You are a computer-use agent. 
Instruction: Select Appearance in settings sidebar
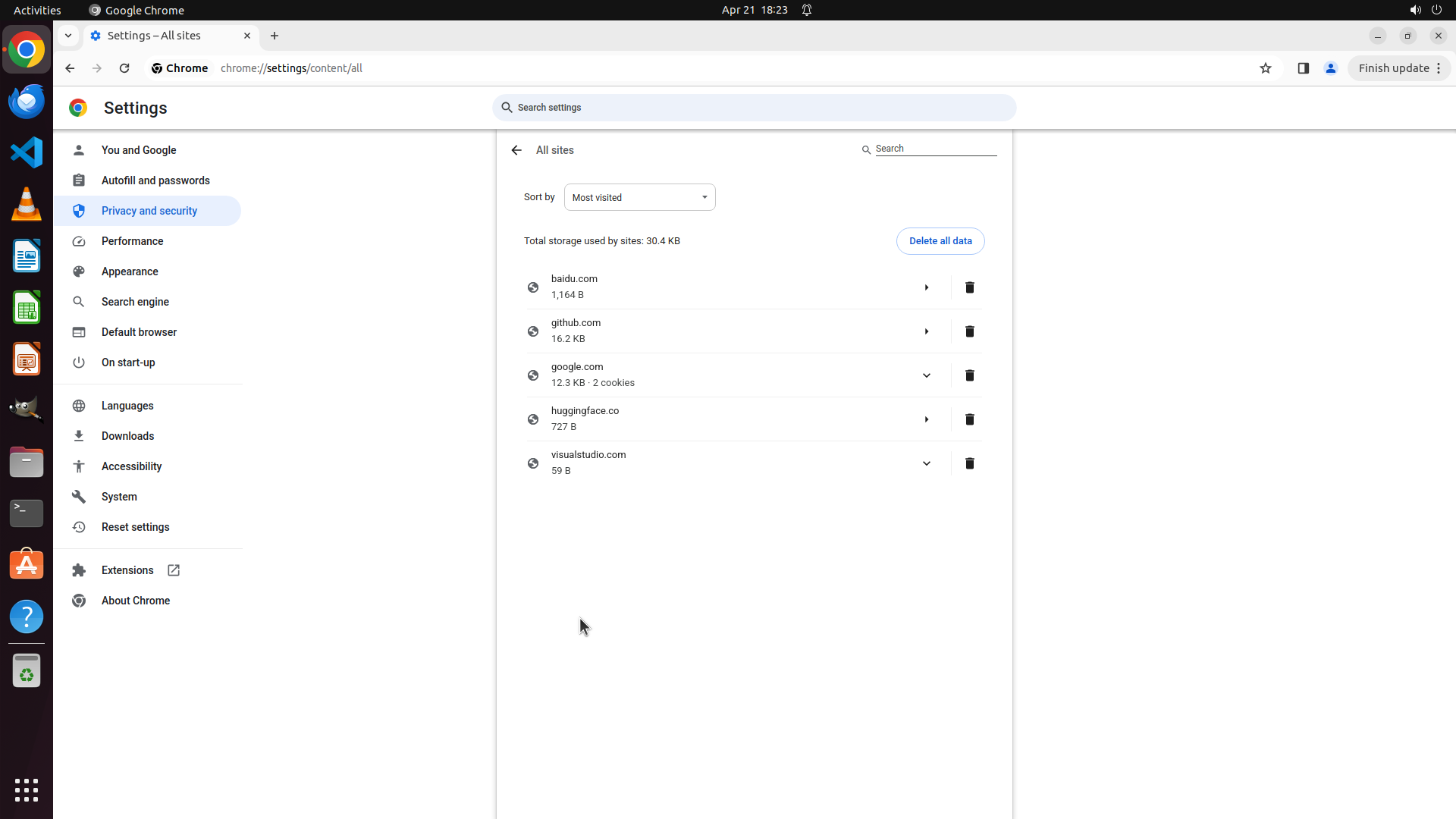(130, 271)
